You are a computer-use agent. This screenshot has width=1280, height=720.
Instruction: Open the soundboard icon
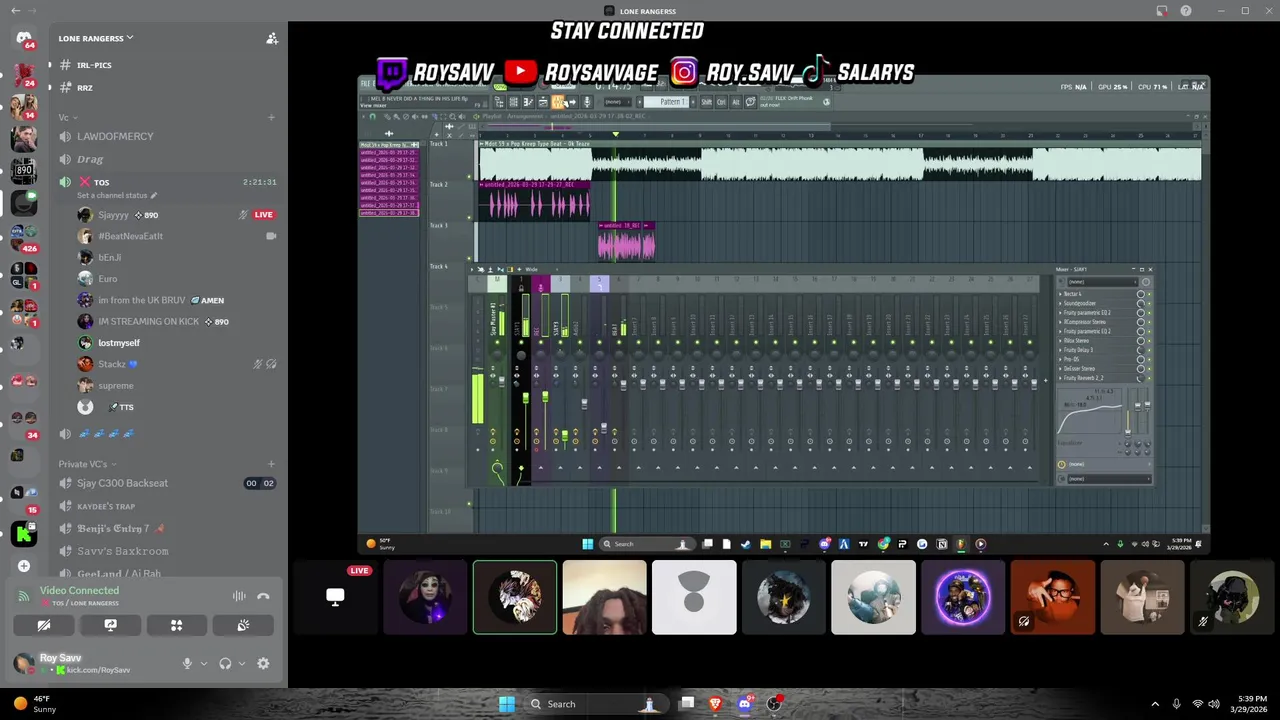(x=243, y=625)
